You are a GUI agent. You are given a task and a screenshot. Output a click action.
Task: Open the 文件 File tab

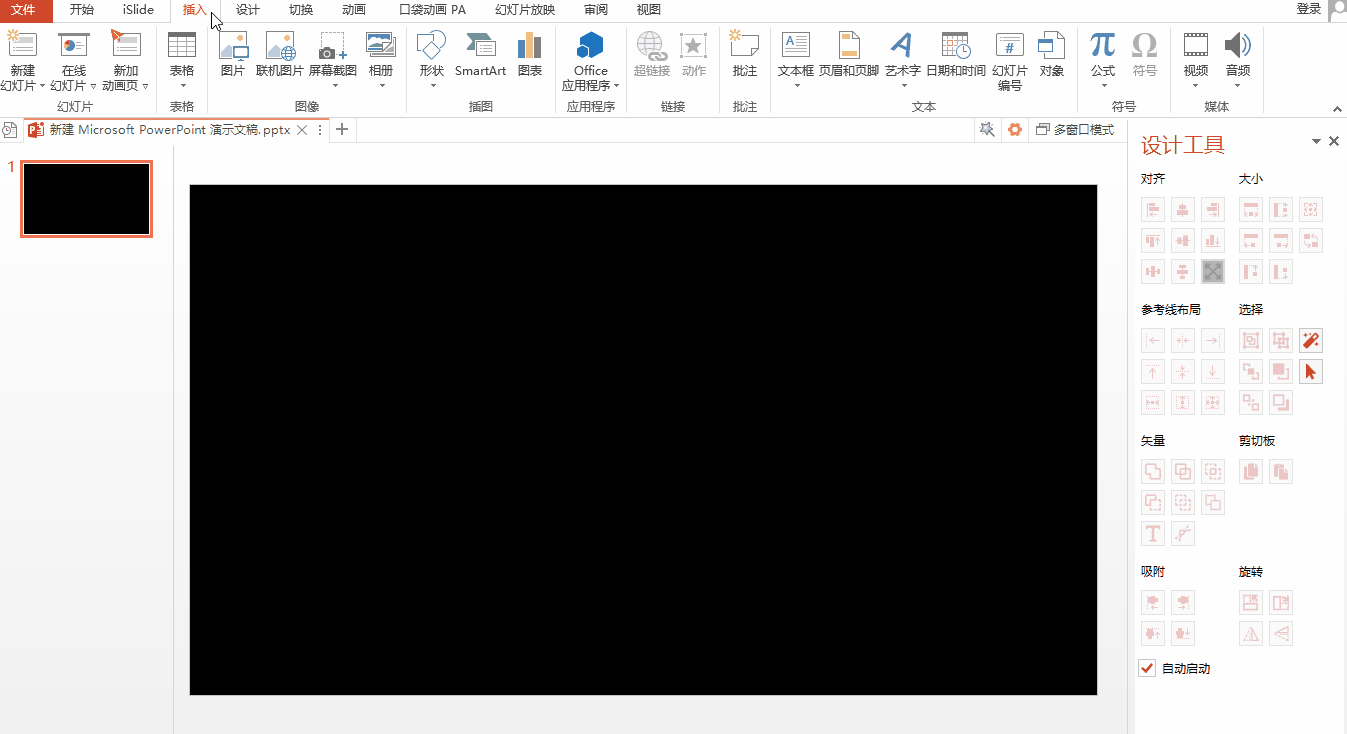click(x=23, y=10)
